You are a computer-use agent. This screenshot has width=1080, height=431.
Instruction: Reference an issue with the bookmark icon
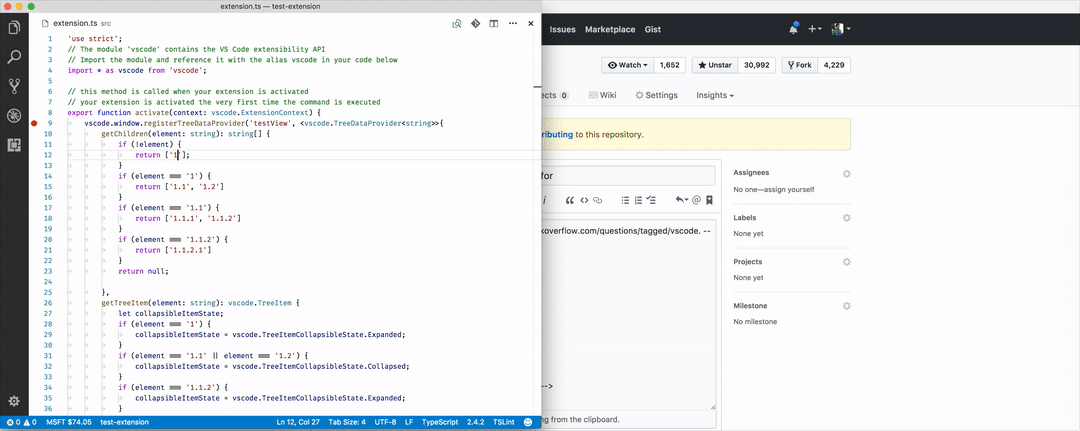[709, 200]
